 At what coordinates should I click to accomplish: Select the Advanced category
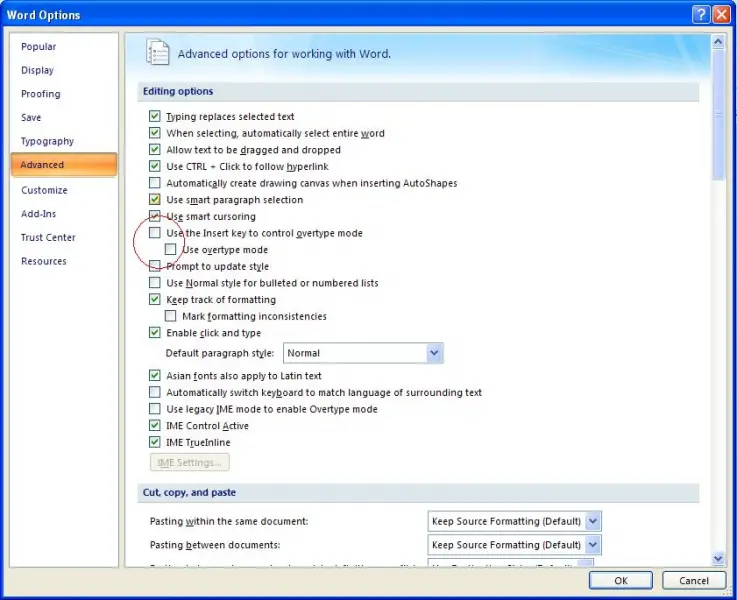pyautogui.click(x=64, y=164)
